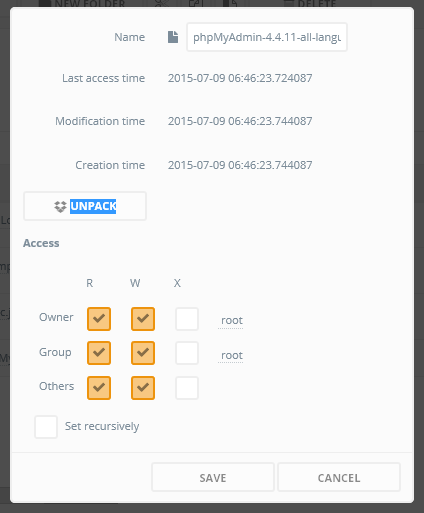Enable the Set recursively checkbox
The width and height of the screenshot is (424, 513).
[46, 427]
